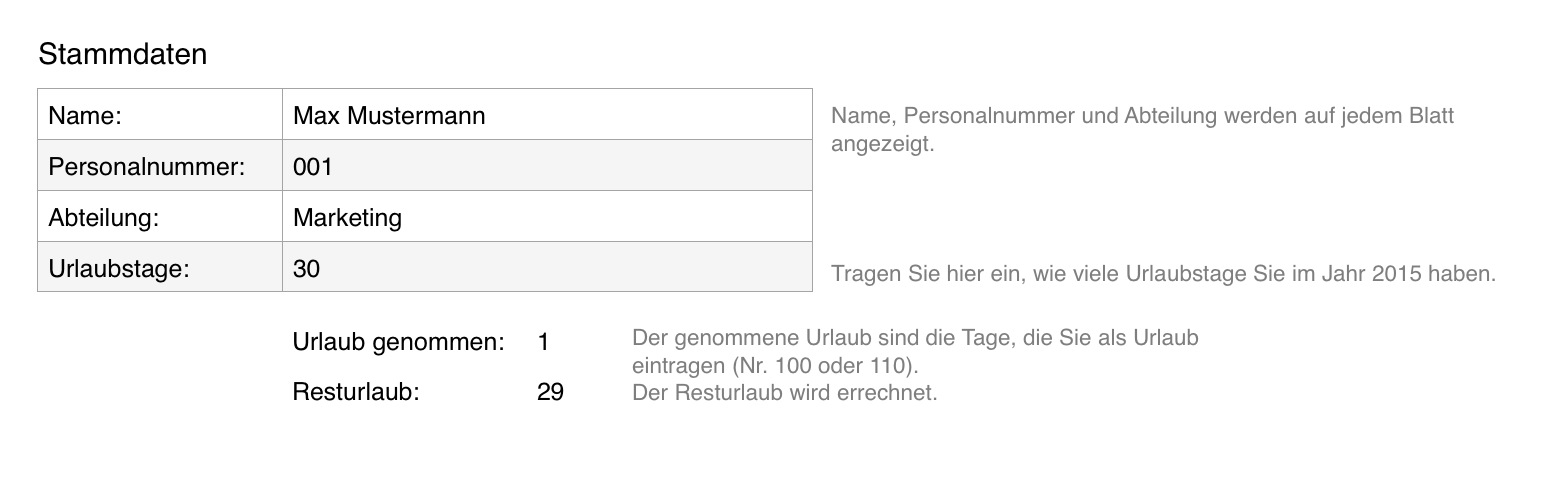The image size is (1542, 488).
Task: Click the Stammdaten heading
Action: pos(122,55)
